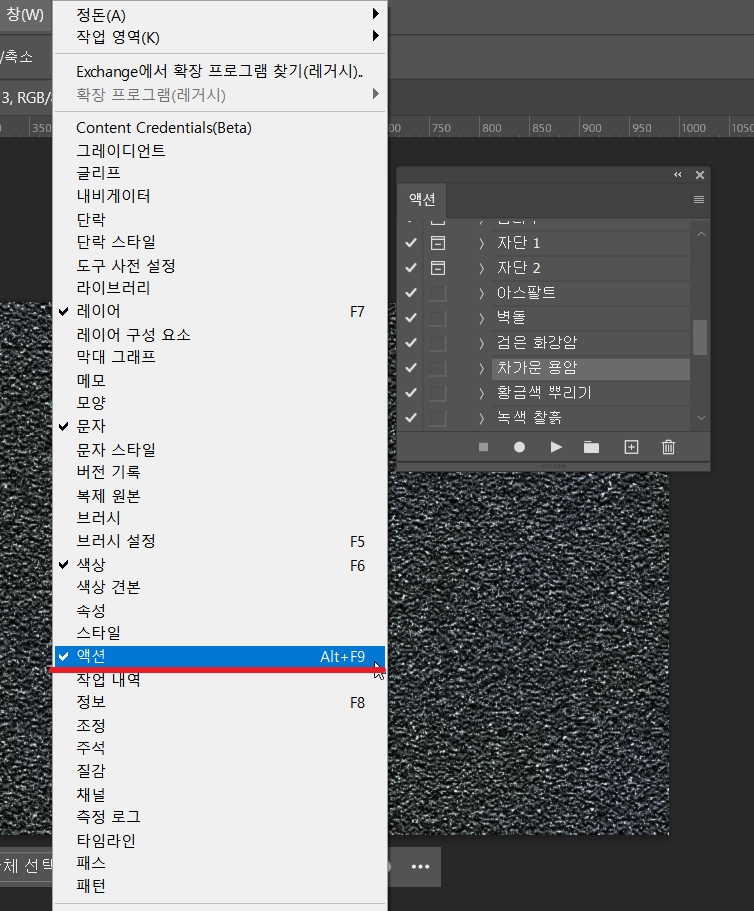Open the 타임라인 panel entry
Viewport: 754px width, 911px height.
[x=220, y=841]
